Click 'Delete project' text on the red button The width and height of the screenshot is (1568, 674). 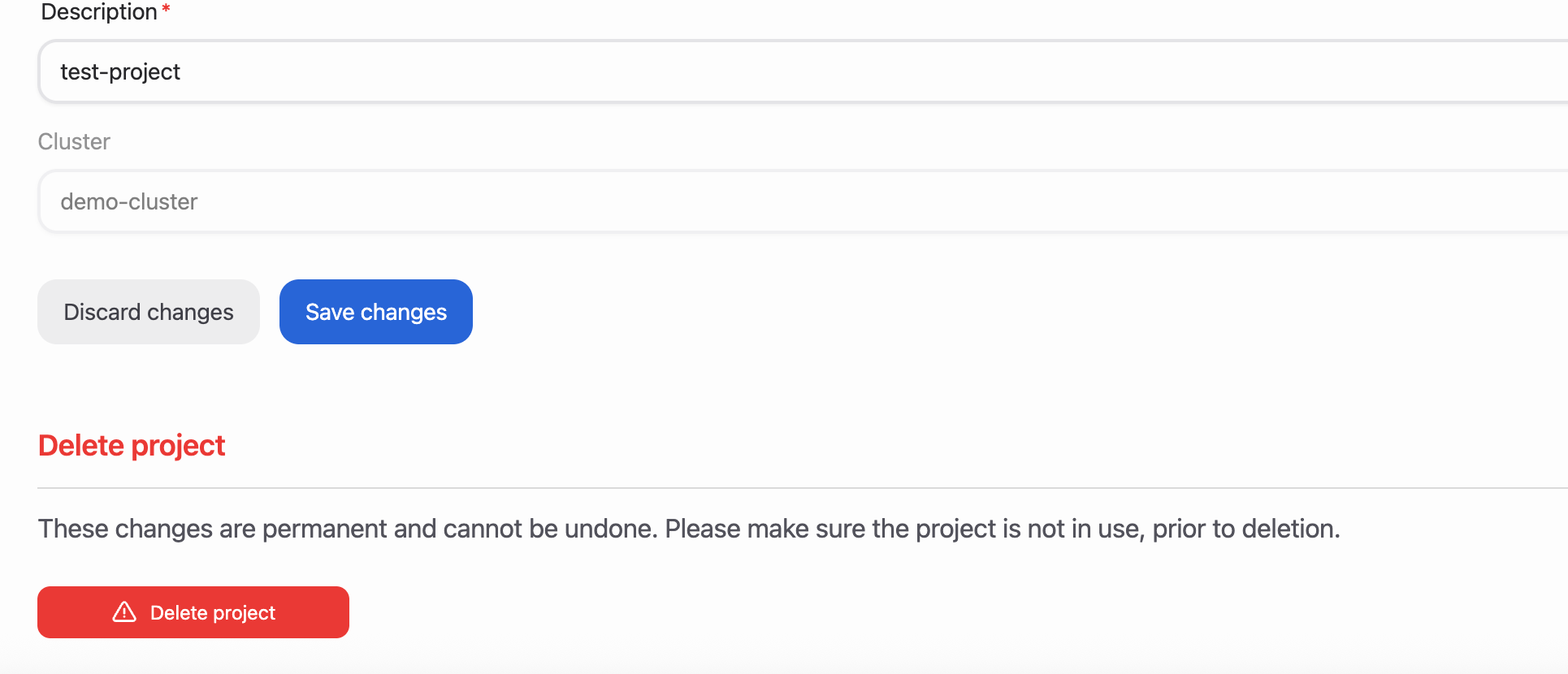pyautogui.click(x=213, y=612)
